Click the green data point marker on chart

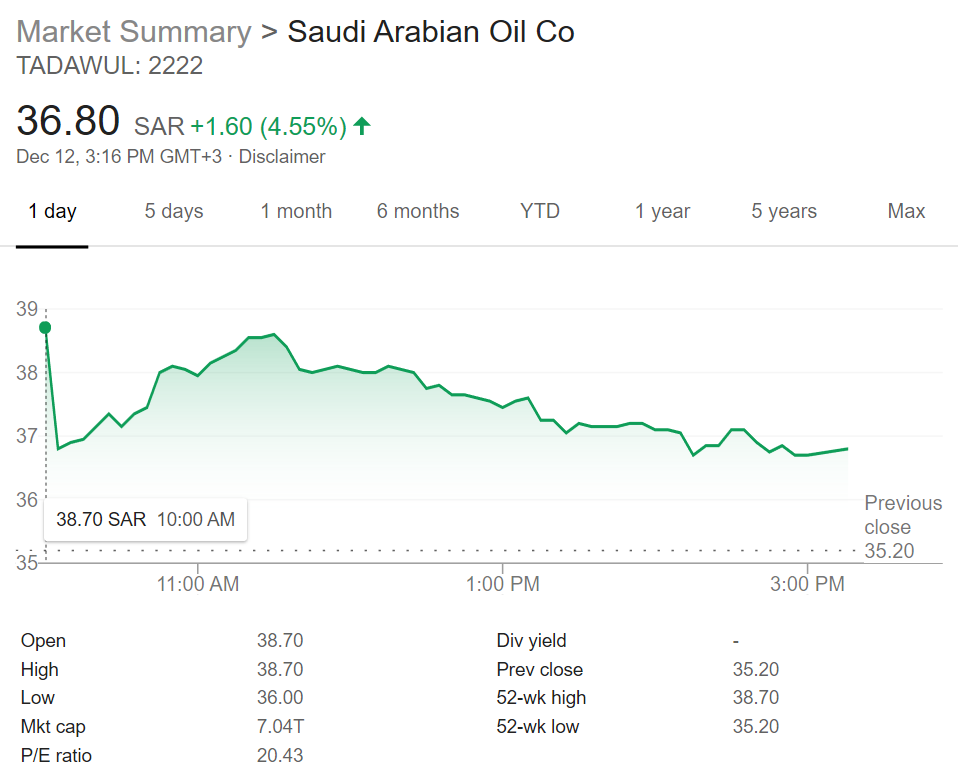click(45, 328)
